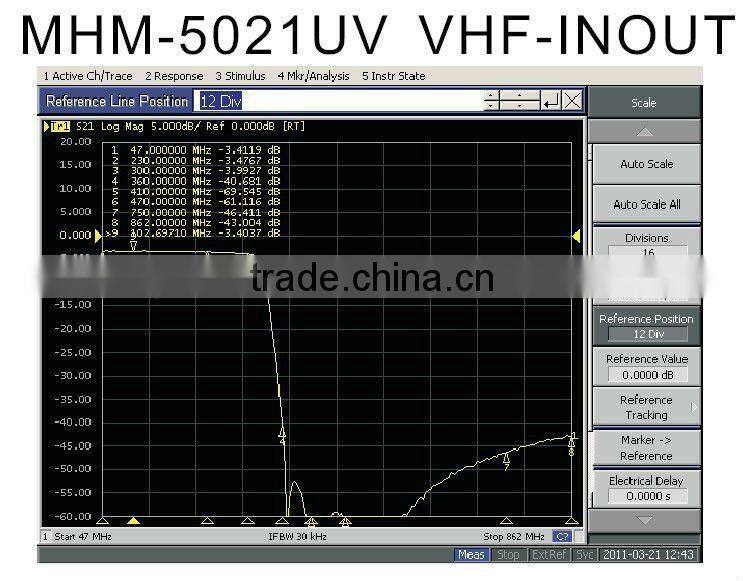Select marker 4 on the trace slope

click(x=282, y=433)
